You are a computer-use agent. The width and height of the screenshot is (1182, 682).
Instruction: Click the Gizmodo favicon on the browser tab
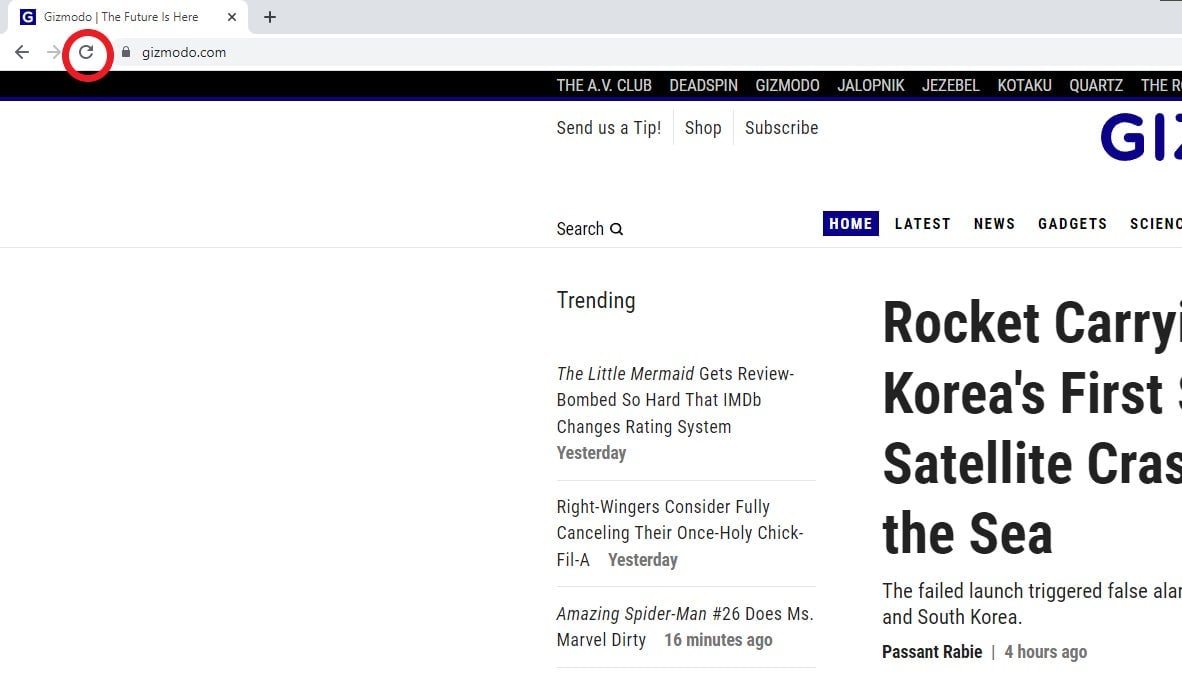pyautogui.click(x=27, y=16)
